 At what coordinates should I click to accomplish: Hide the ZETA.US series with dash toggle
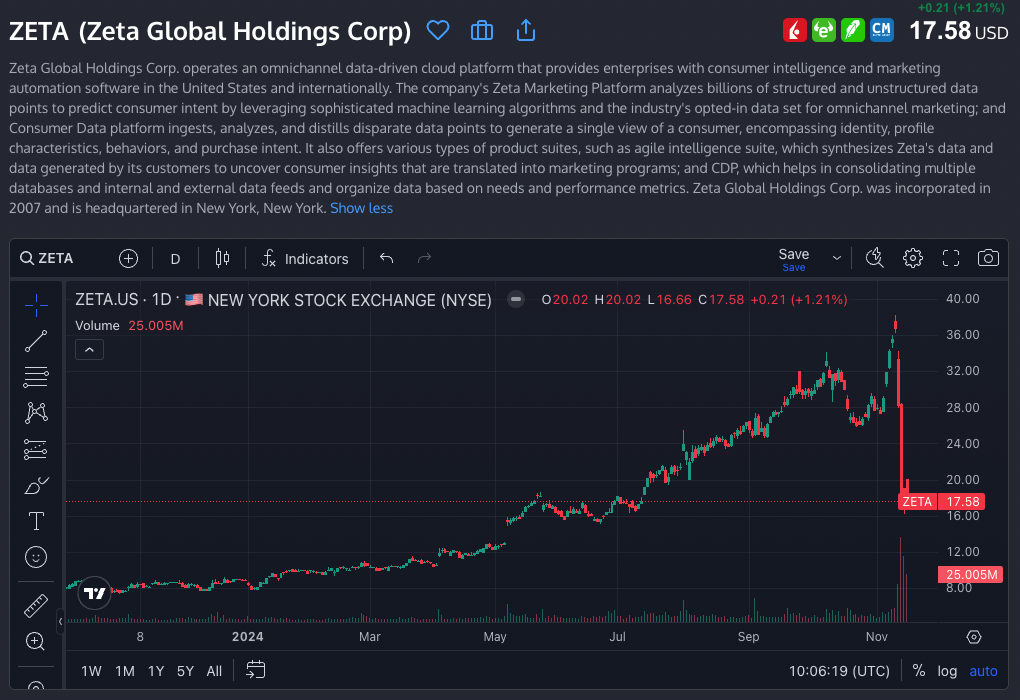516,299
